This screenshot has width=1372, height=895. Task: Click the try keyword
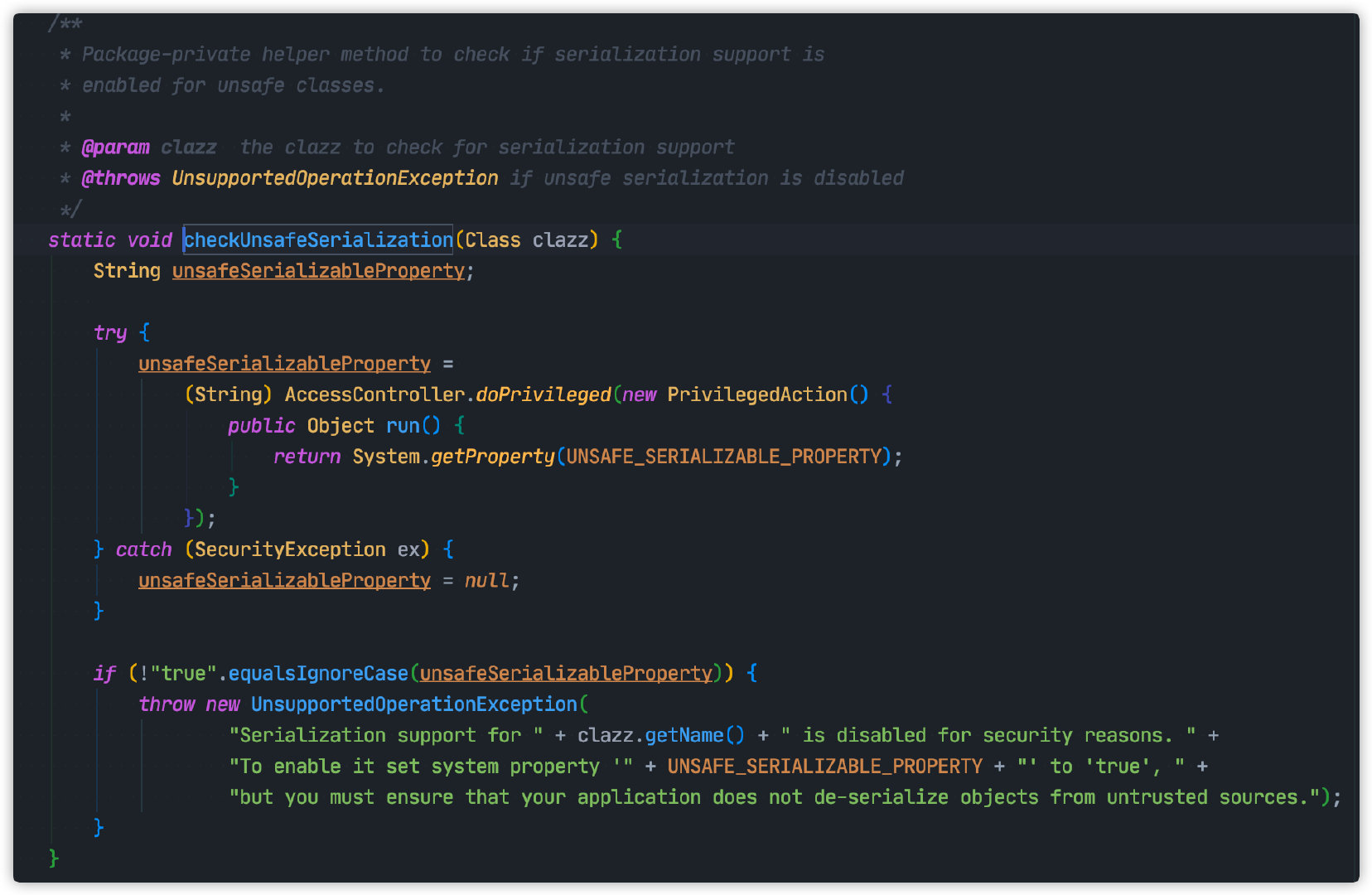click(110, 332)
